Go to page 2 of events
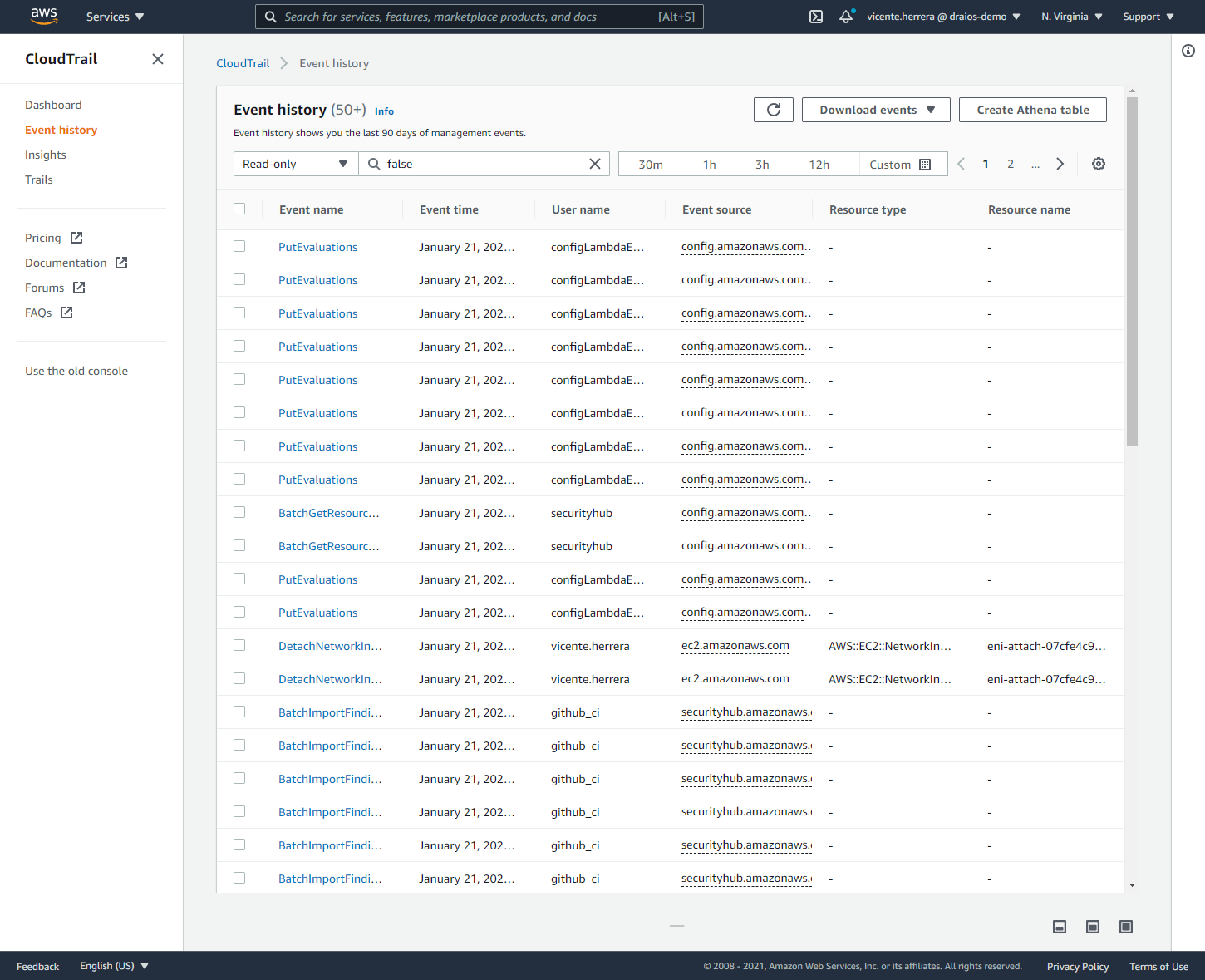The height and width of the screenshot is (980, 1205). pyautogui.click(x=1011, y=164)
